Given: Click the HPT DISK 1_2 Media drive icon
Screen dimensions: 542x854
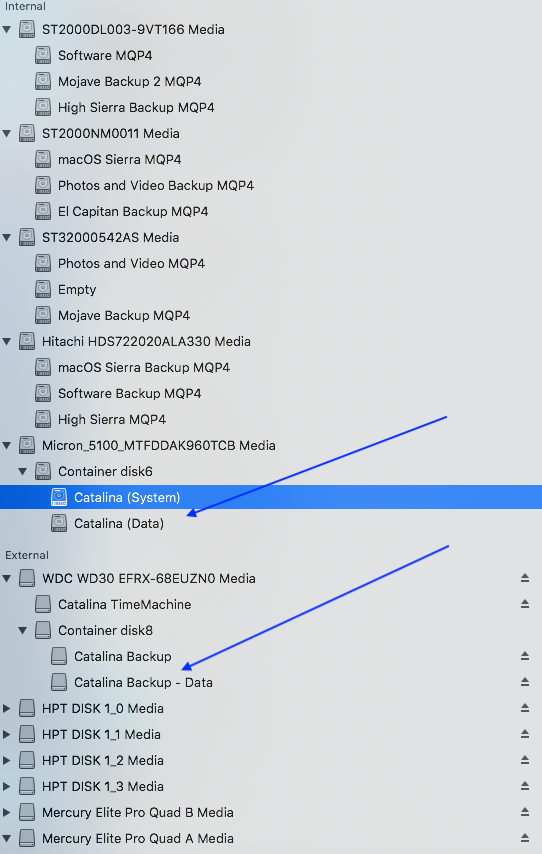Looking at the screenshot, I should point(27,760).
